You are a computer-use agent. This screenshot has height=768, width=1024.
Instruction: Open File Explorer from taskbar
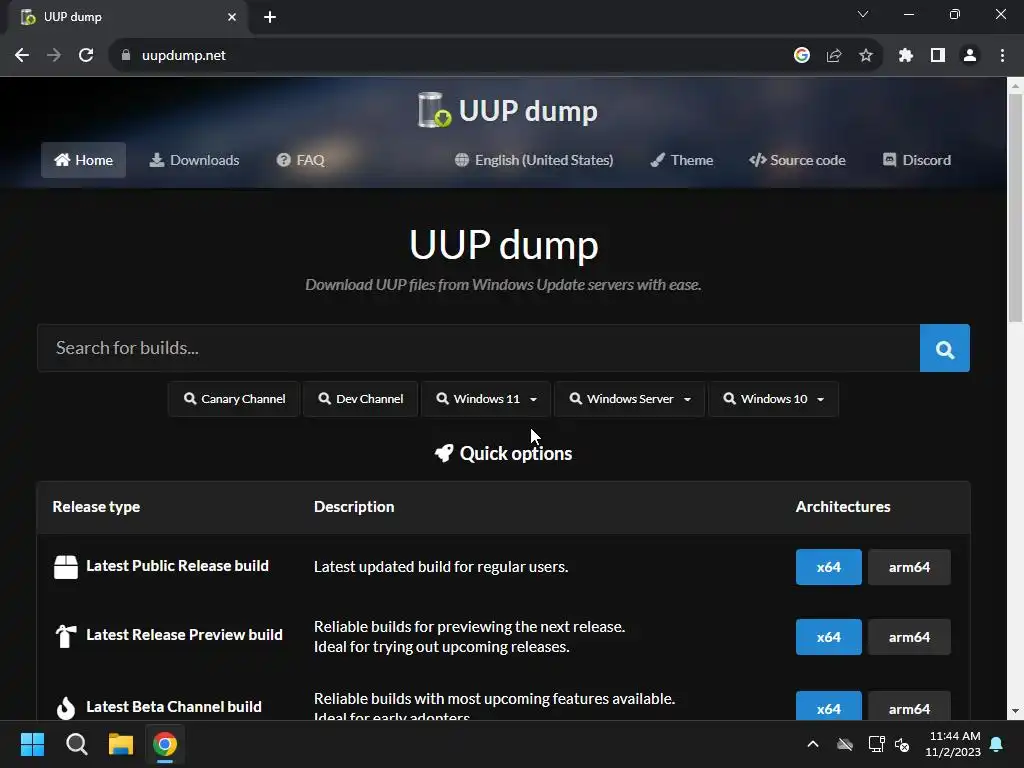pyautogui.click(x=121, y=744)
